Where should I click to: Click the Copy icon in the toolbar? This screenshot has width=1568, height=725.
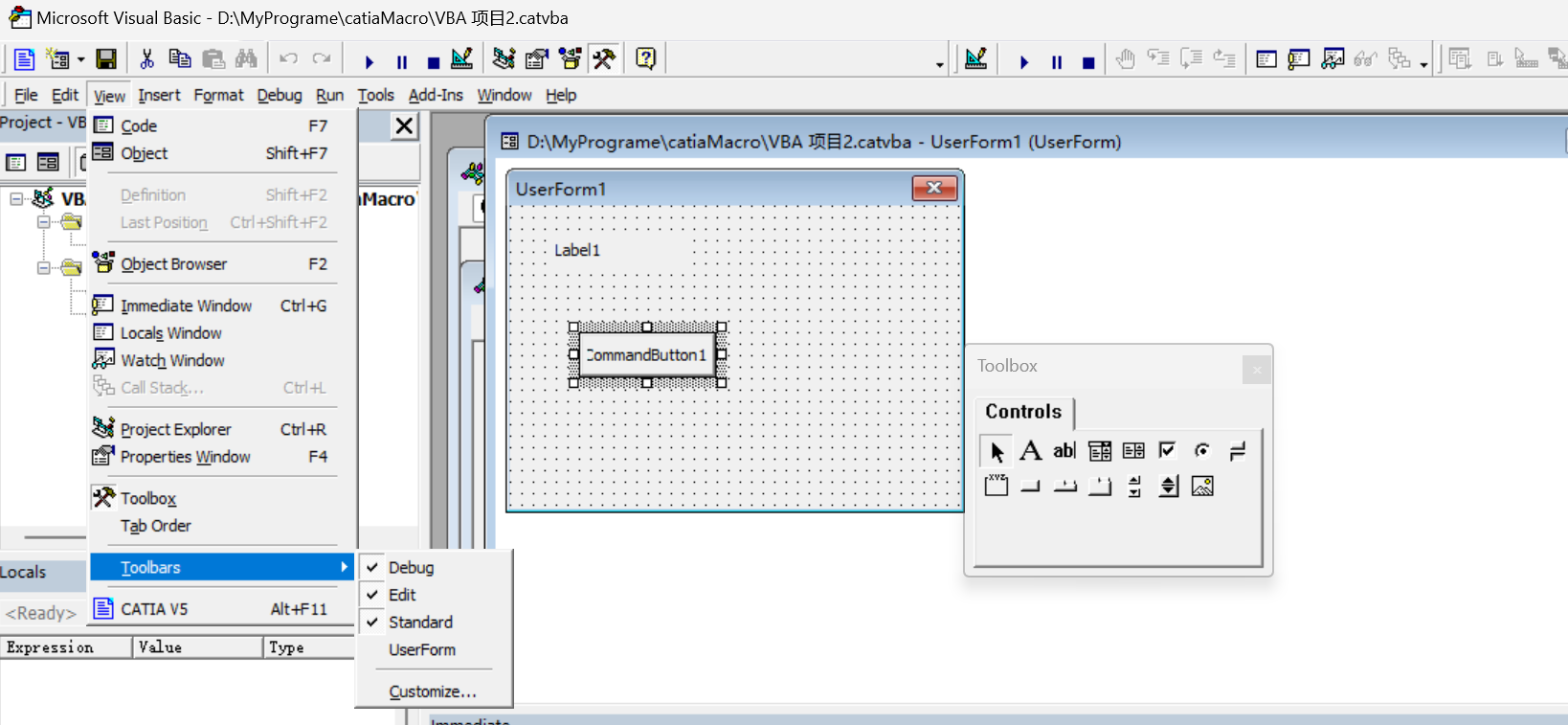pyautogui.click(x=179, y=59)
